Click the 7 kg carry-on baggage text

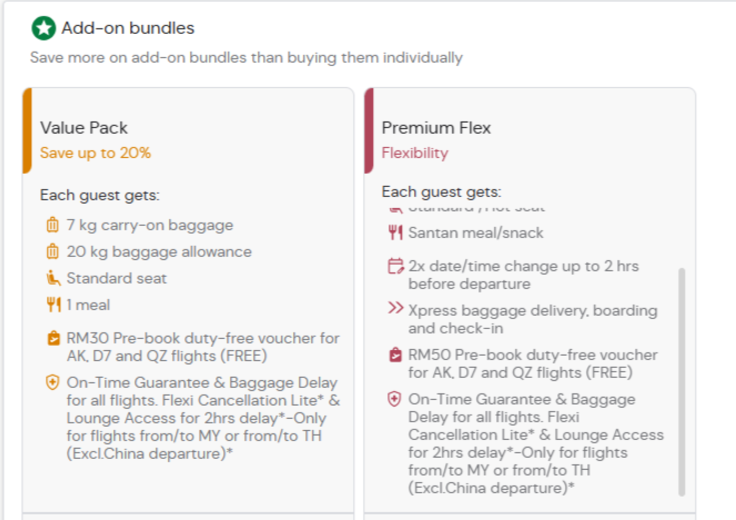click(x=150, y=225)
